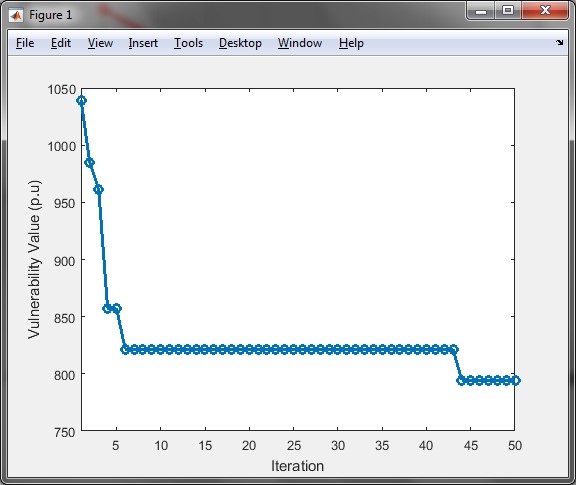Click the dock figure arrow icon

(x=559, y=43)
